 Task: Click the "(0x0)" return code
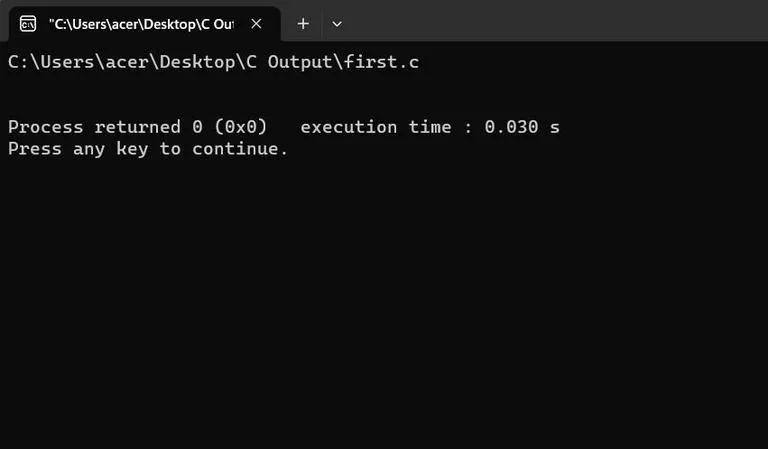click(x=241, y=127)
